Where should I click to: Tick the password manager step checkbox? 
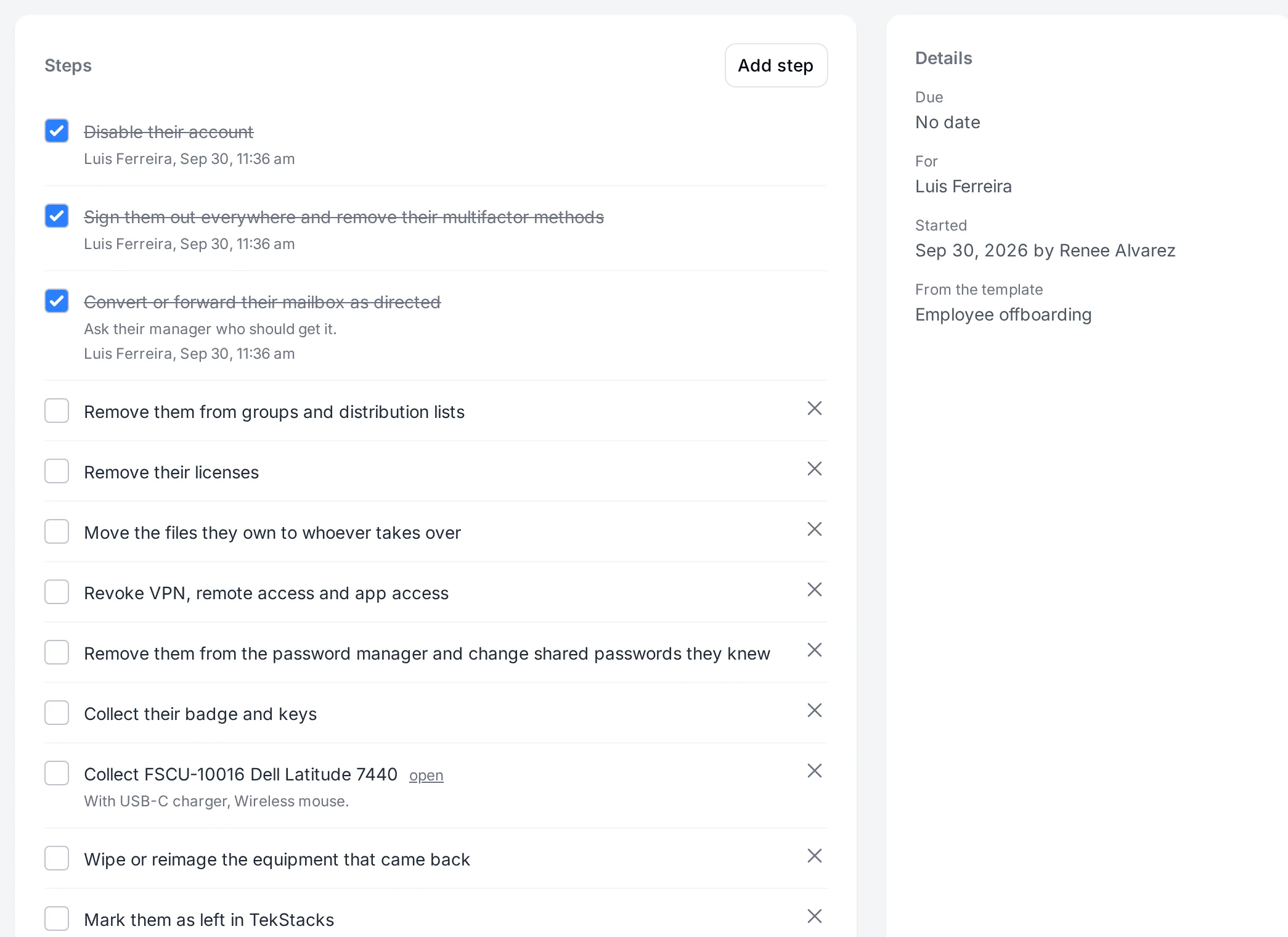click(x=57, y=652)
